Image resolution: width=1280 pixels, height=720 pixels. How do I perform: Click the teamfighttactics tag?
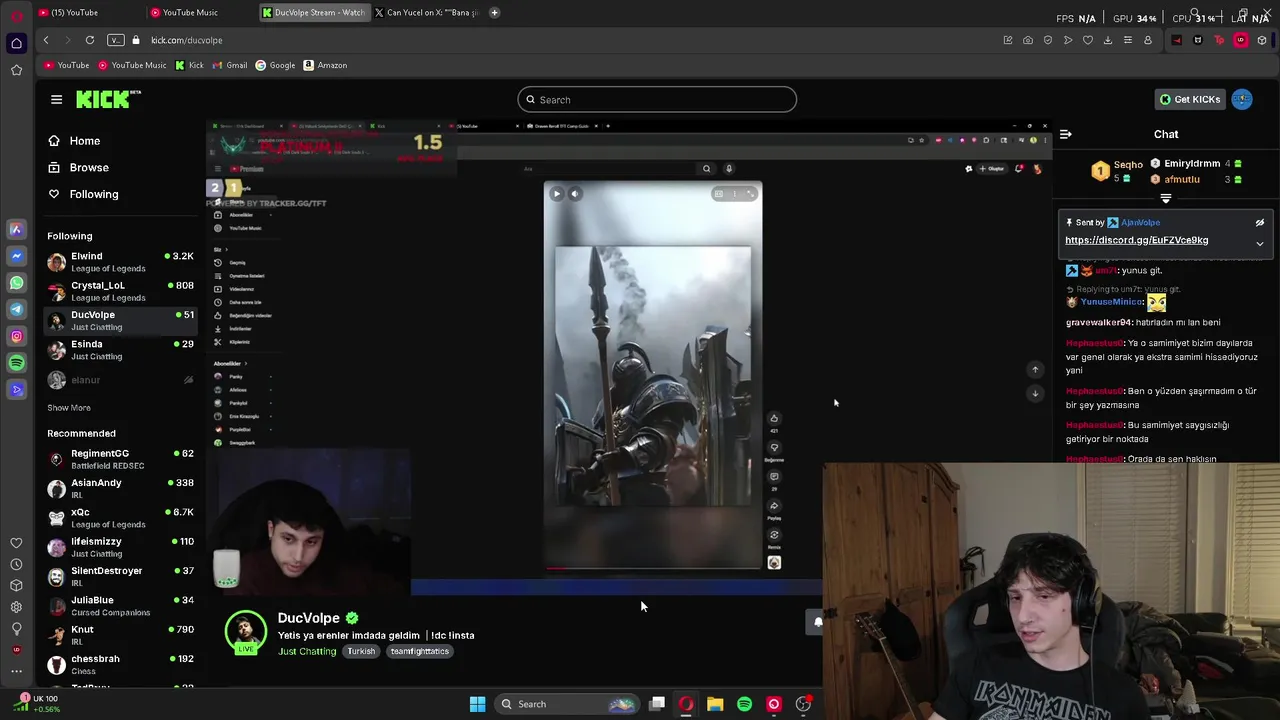(420, 651)
